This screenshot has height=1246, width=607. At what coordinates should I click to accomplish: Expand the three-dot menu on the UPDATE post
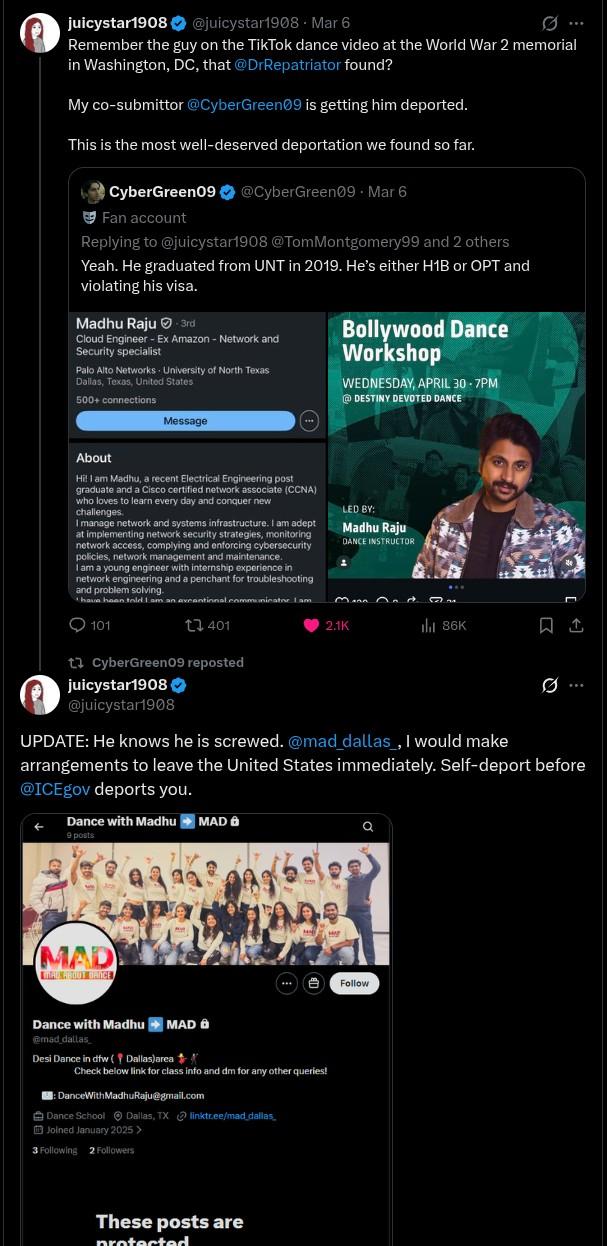pyautogui.click(x=576, y=685)
